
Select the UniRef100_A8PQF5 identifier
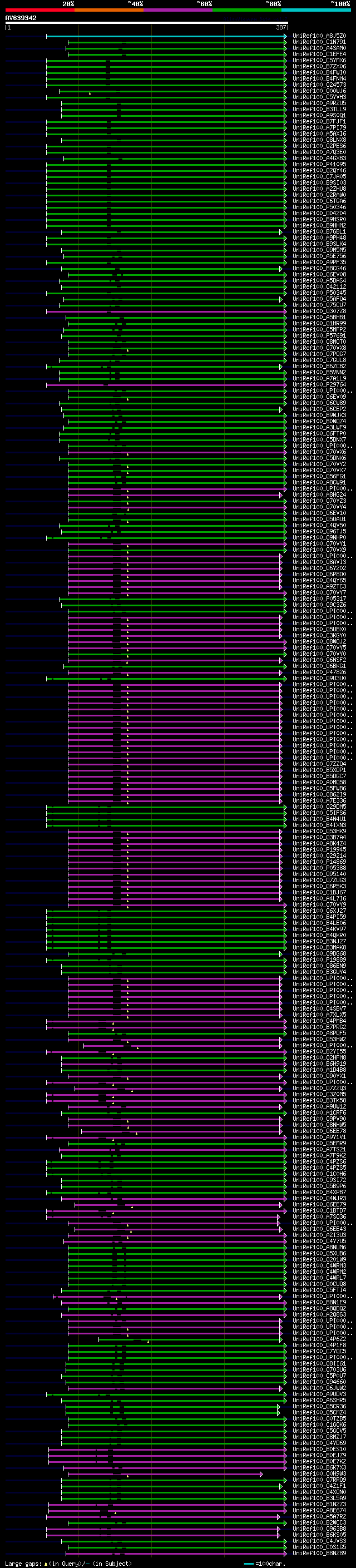pyautogui.click(x=319, y=1033)
